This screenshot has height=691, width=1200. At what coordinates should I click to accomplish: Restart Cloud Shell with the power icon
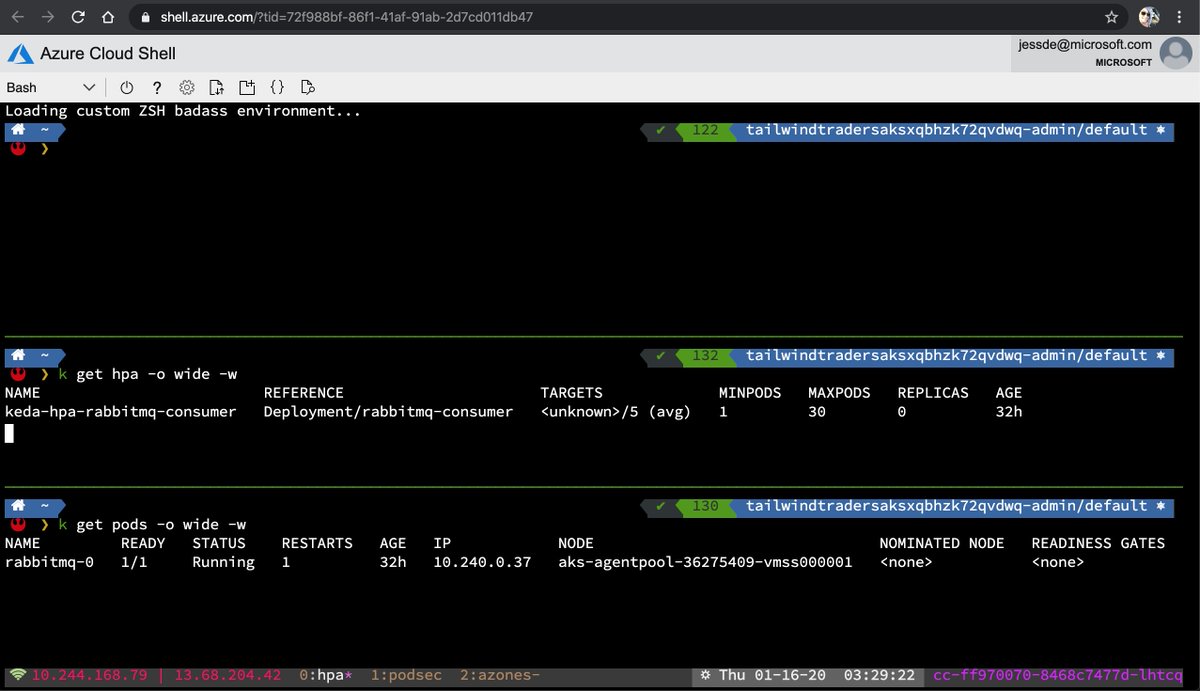[127, 87]
